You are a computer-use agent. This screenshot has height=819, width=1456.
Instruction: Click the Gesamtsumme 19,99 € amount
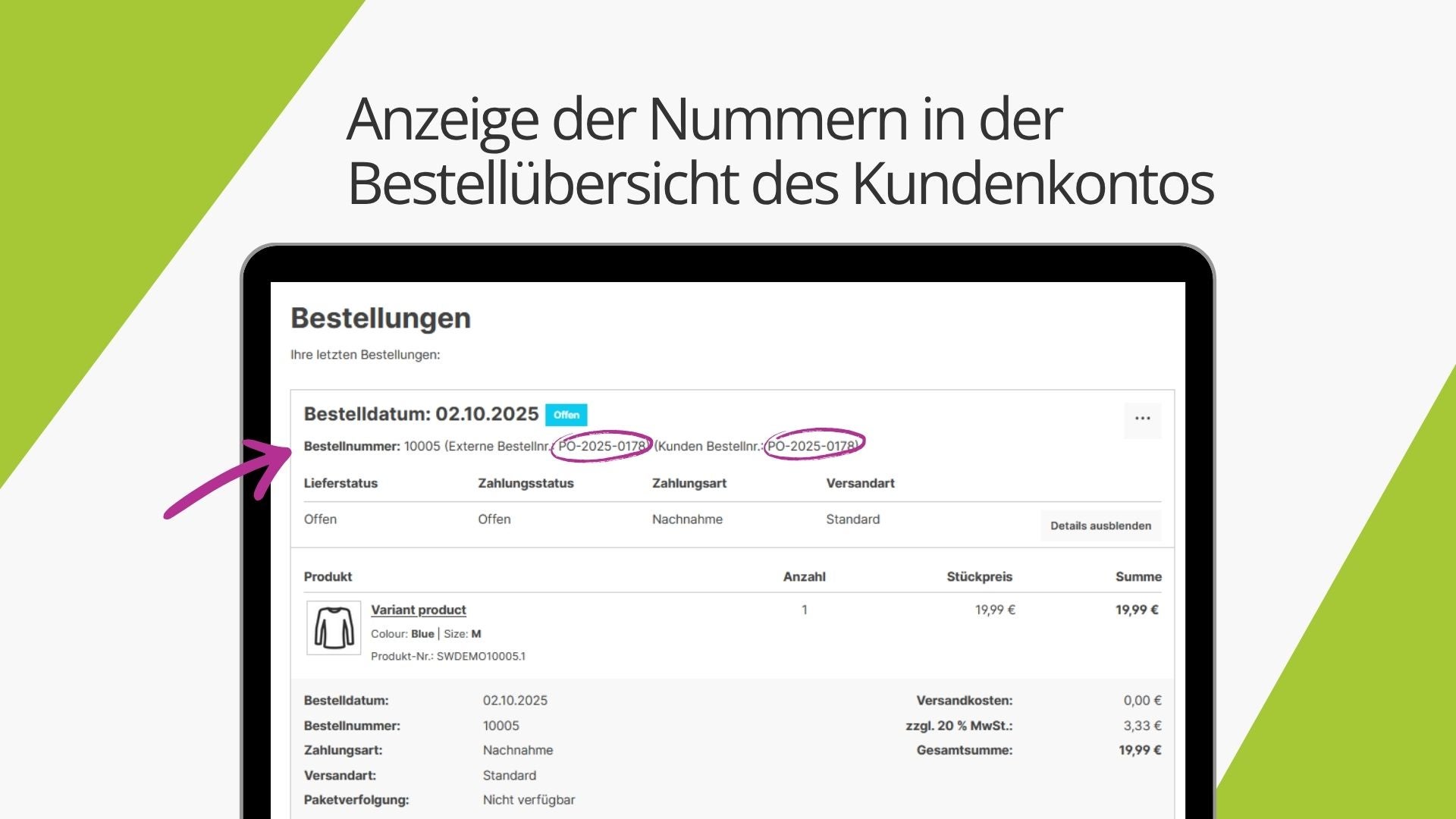[x=1140, y=750]
